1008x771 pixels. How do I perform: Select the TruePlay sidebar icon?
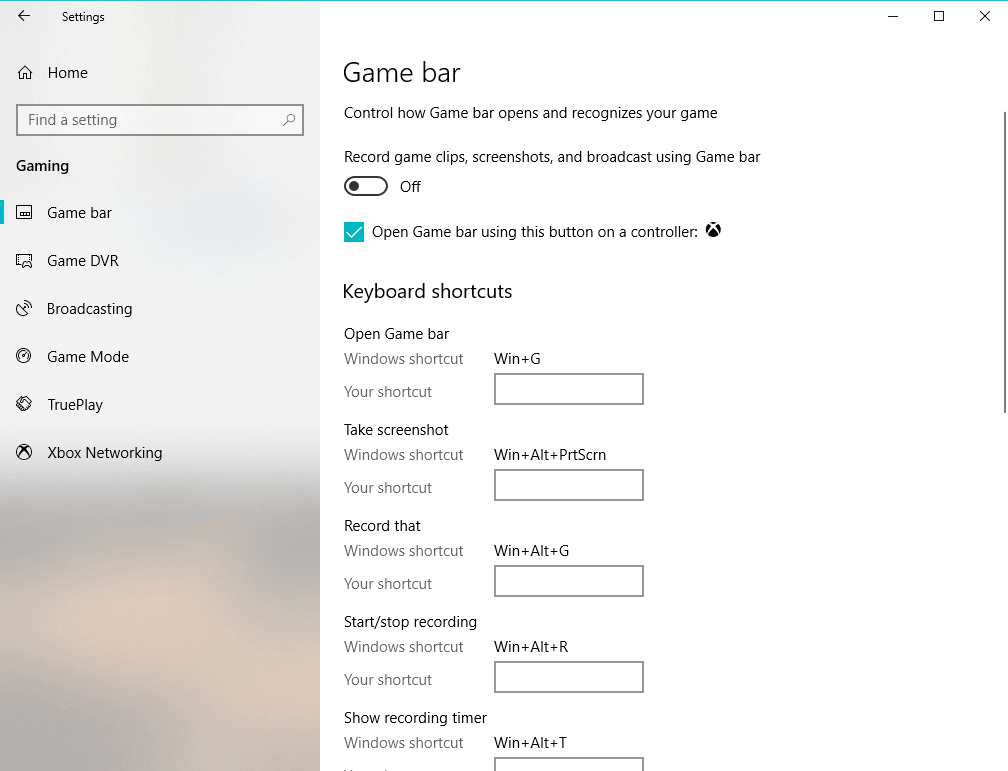24,404
